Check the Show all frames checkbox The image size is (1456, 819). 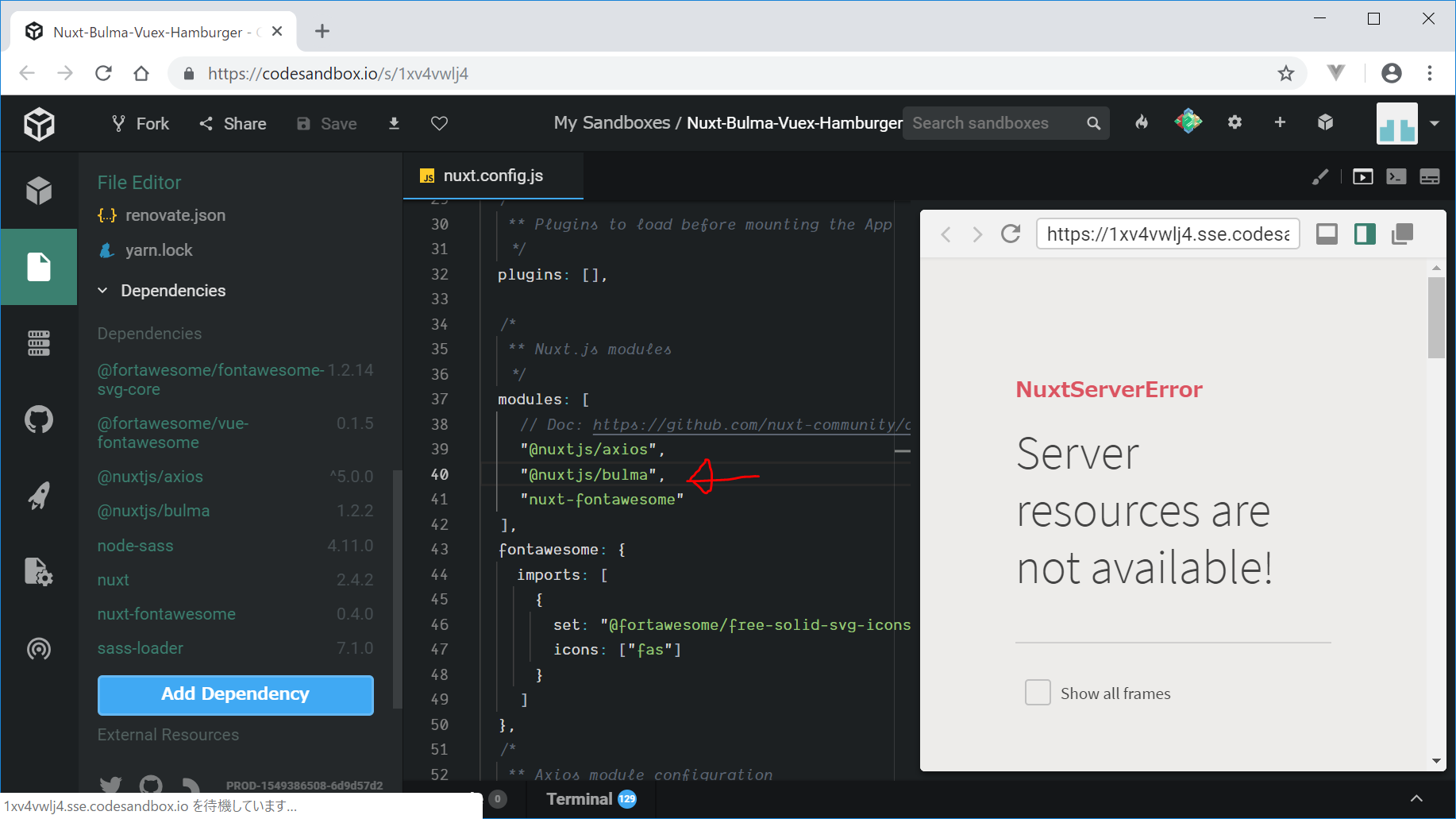pos(1038,693)
